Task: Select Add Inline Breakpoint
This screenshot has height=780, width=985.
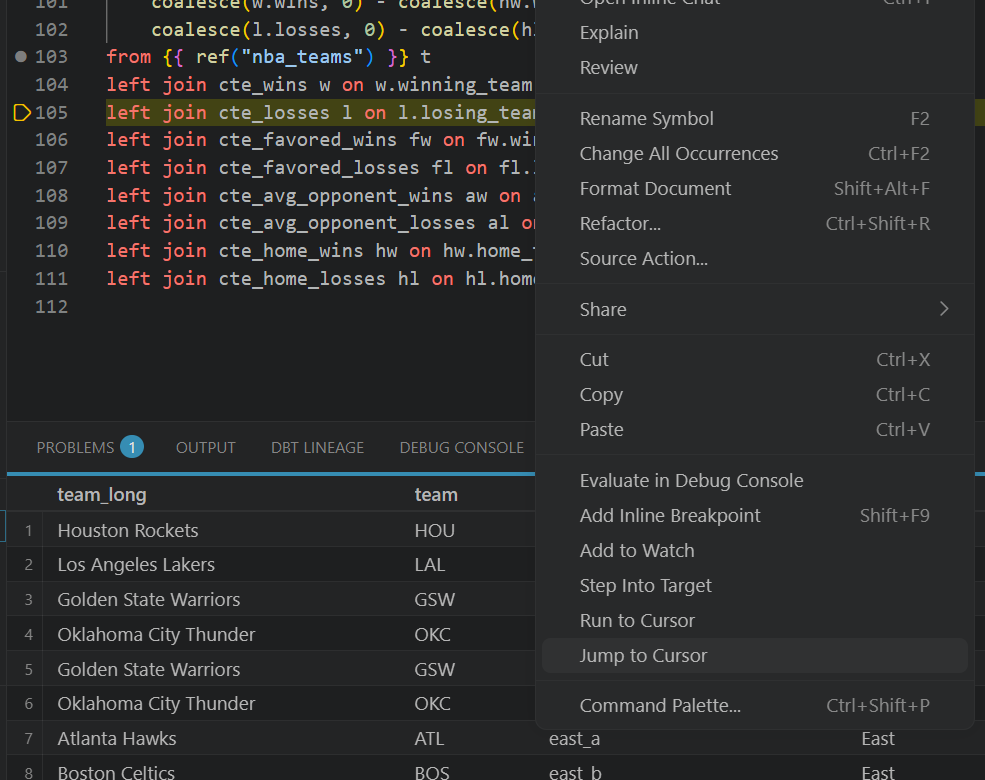Action: 754,516
